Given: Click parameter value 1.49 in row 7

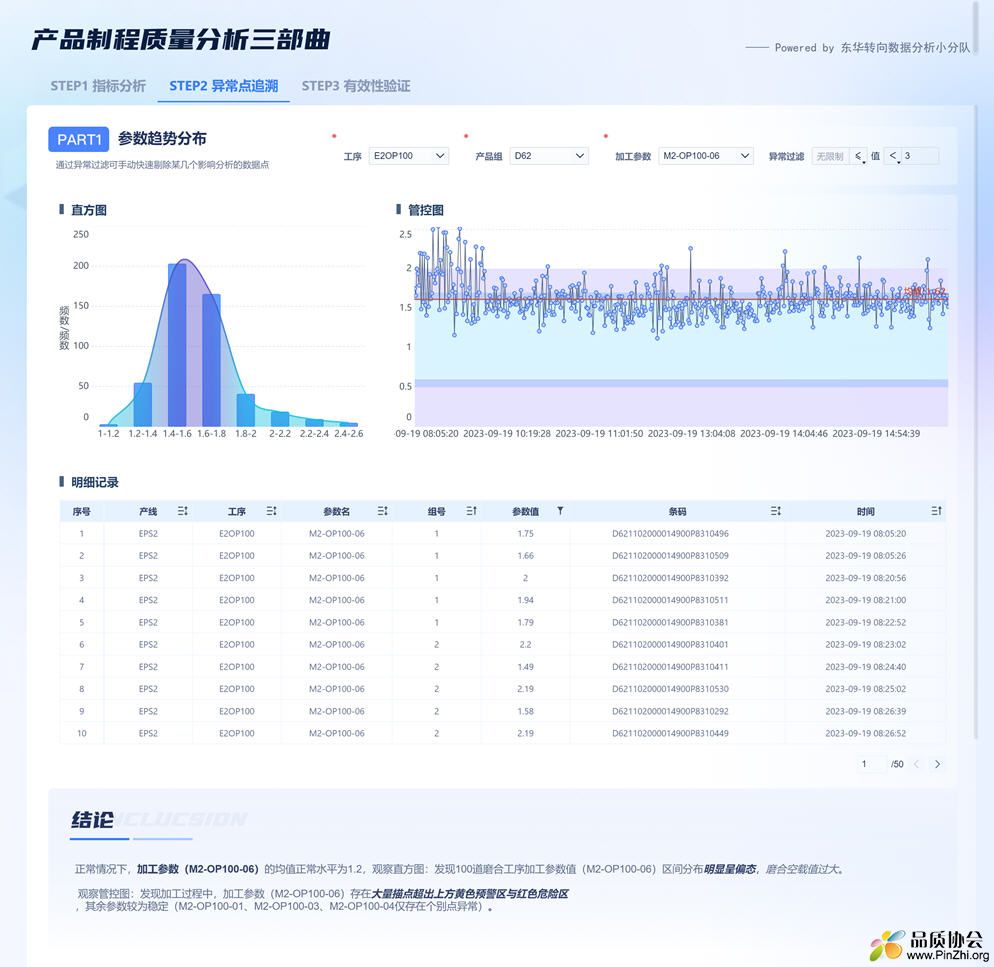Looking at the screenshot, I should [x=526, y=667].
